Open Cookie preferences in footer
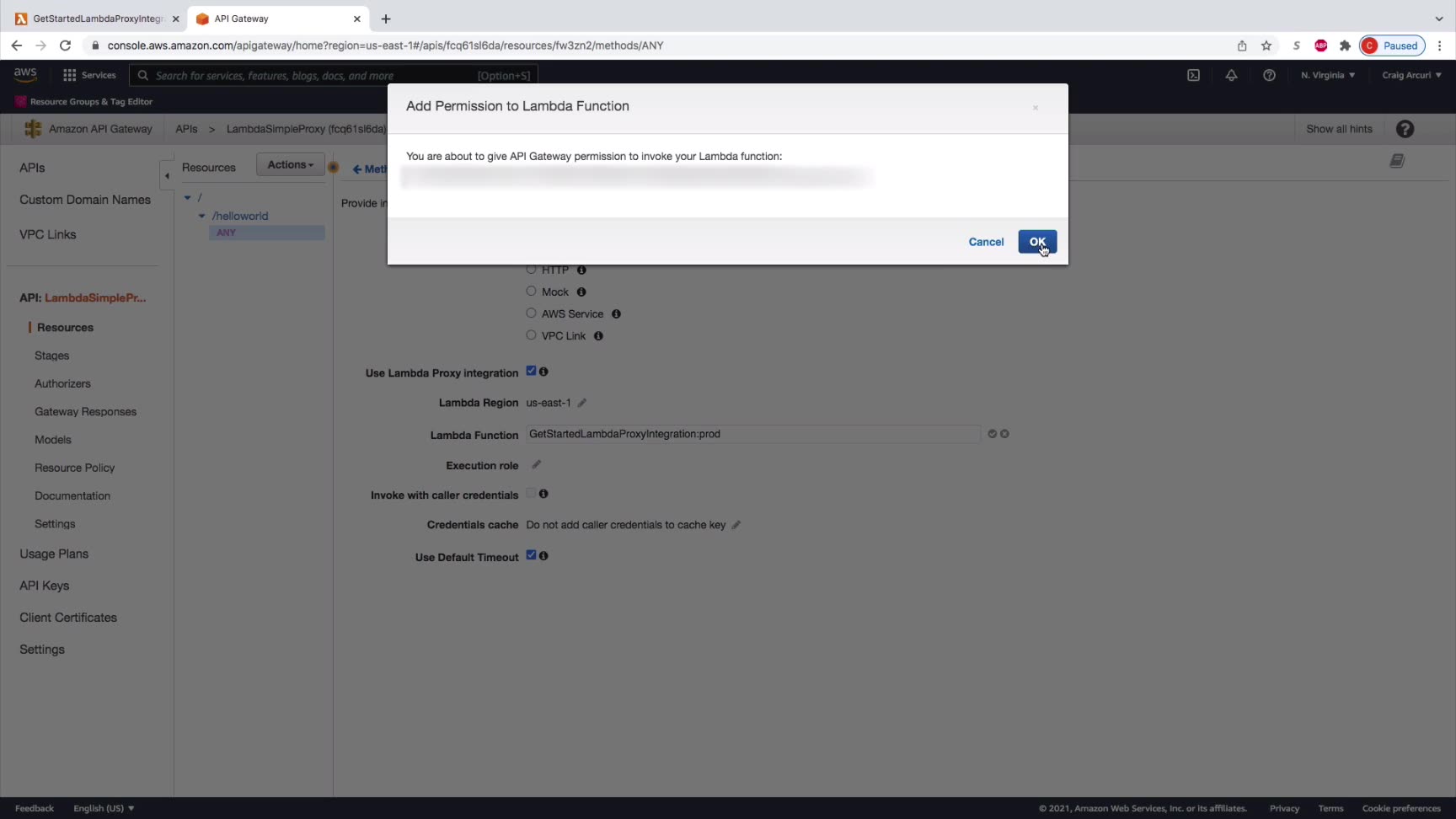1456x819 pixels. pyautogui.click(x=1401, y=808)
